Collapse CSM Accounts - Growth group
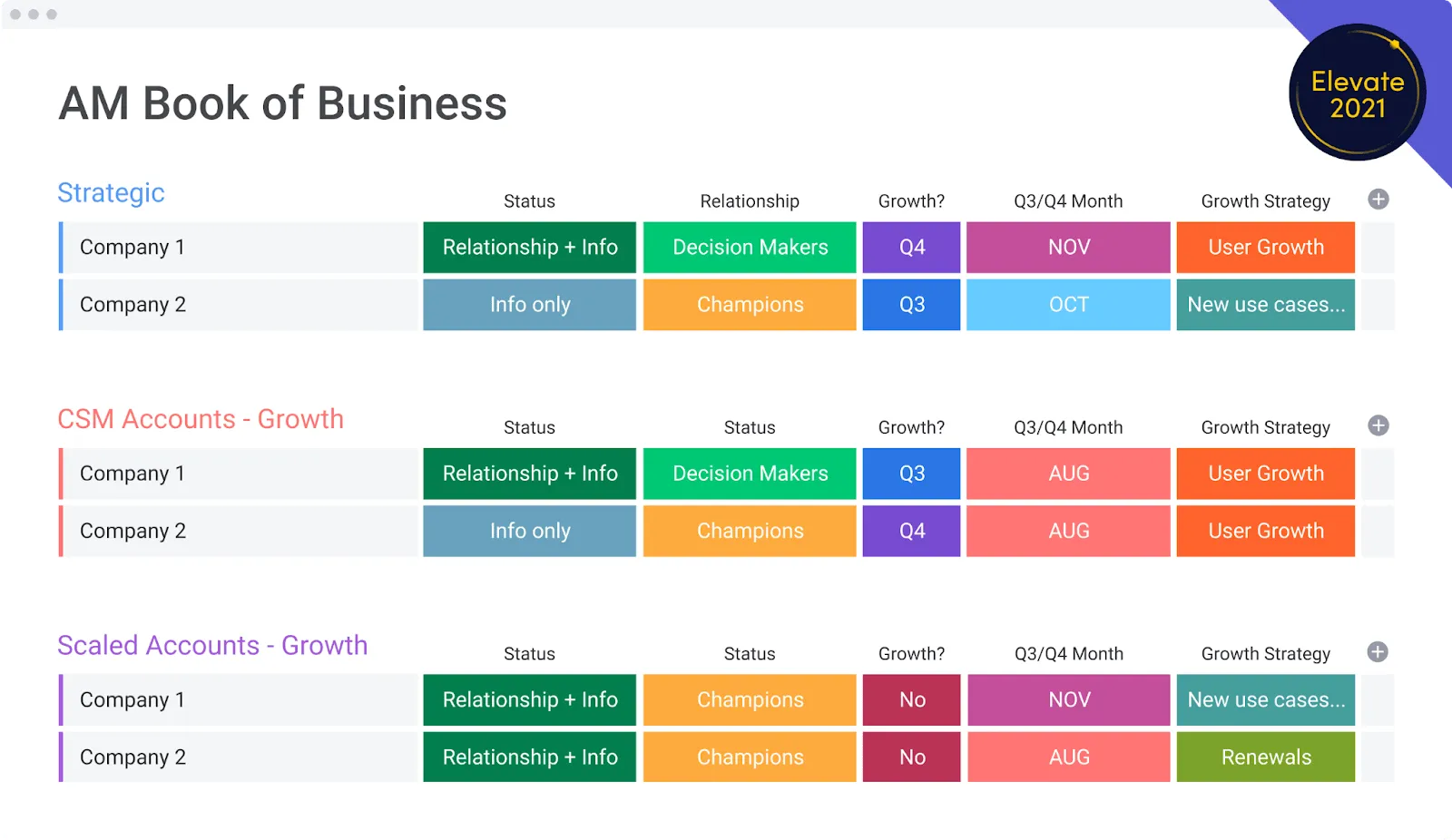This screenshot has width=1452, height=840. click(x=201, y=419)
